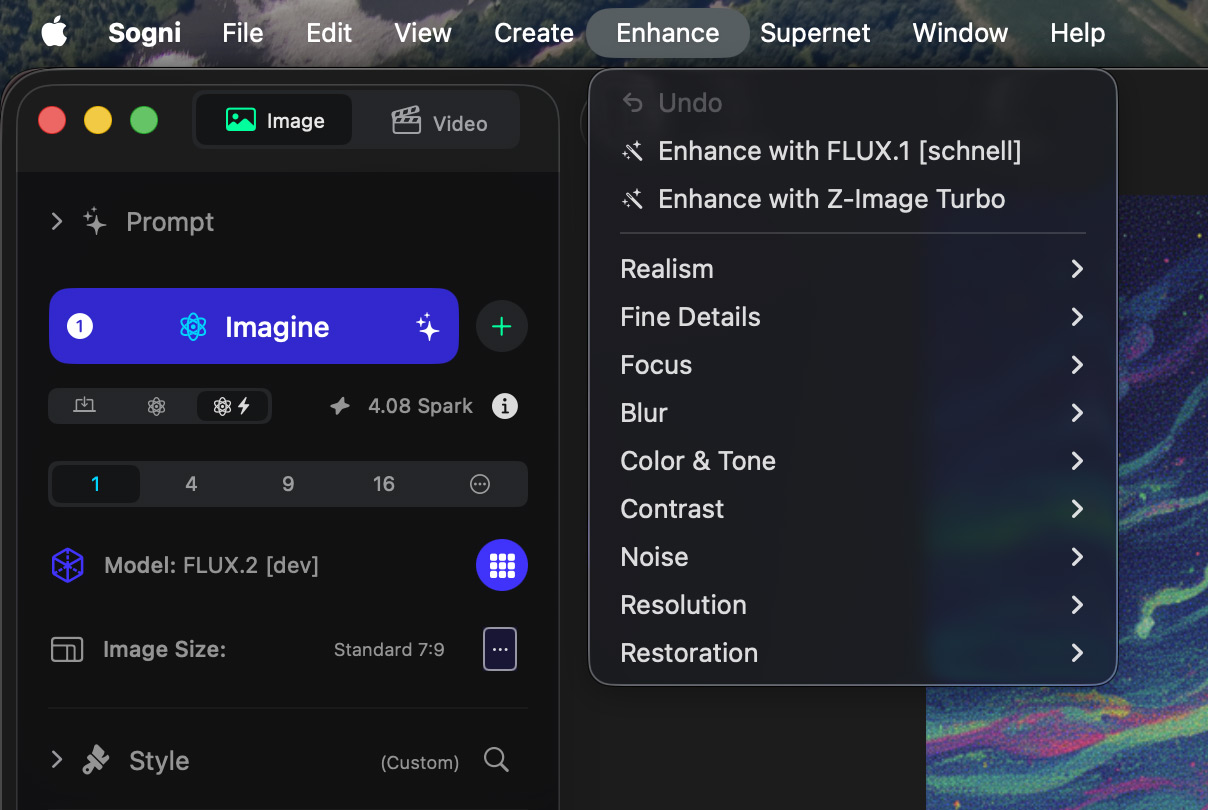The height and width of the screenshot is (810, 1208).
Task: Click the Spark info icon
Action: (505, 406)
